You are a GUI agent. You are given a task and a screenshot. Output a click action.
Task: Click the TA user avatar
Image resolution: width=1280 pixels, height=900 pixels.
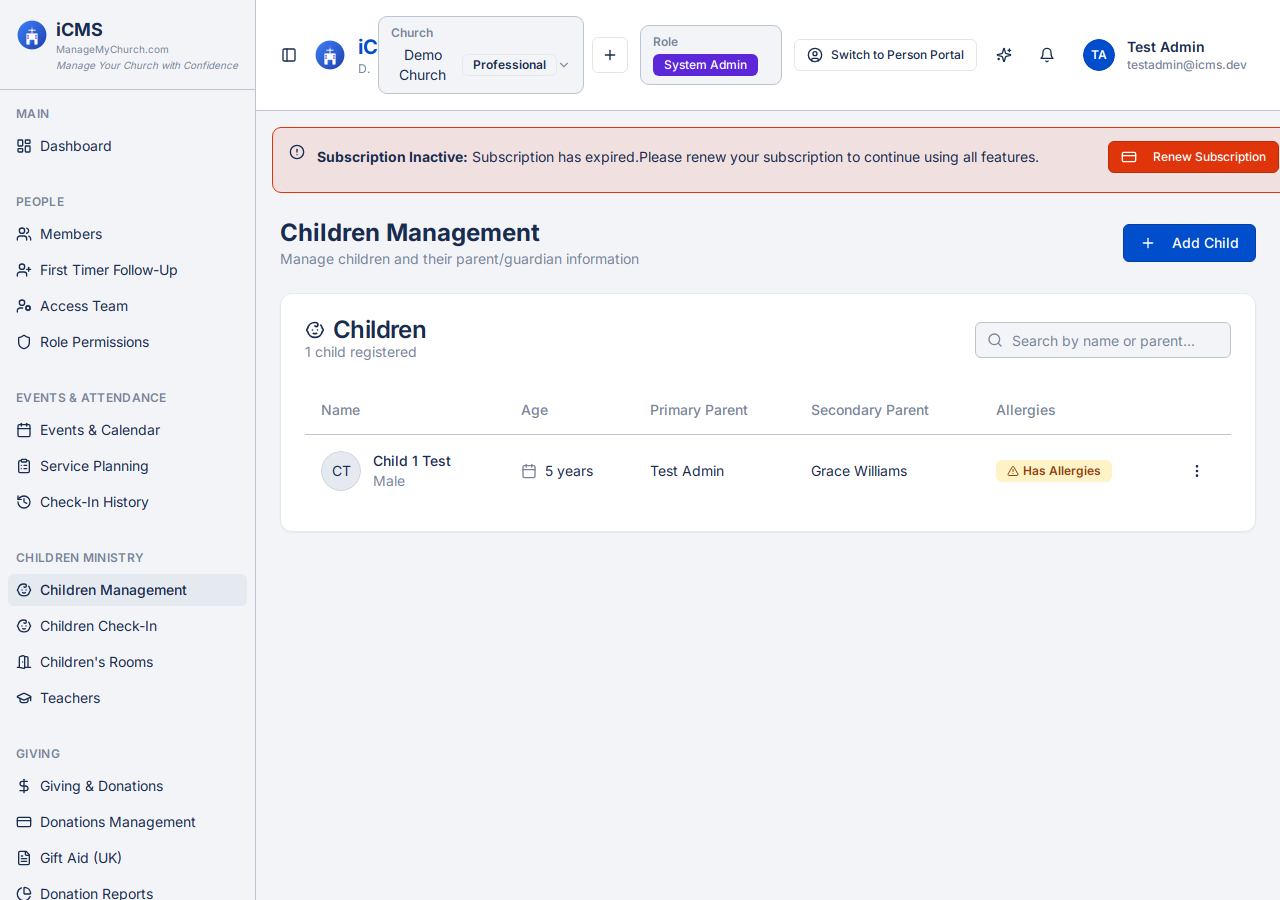coord(1099,55)
